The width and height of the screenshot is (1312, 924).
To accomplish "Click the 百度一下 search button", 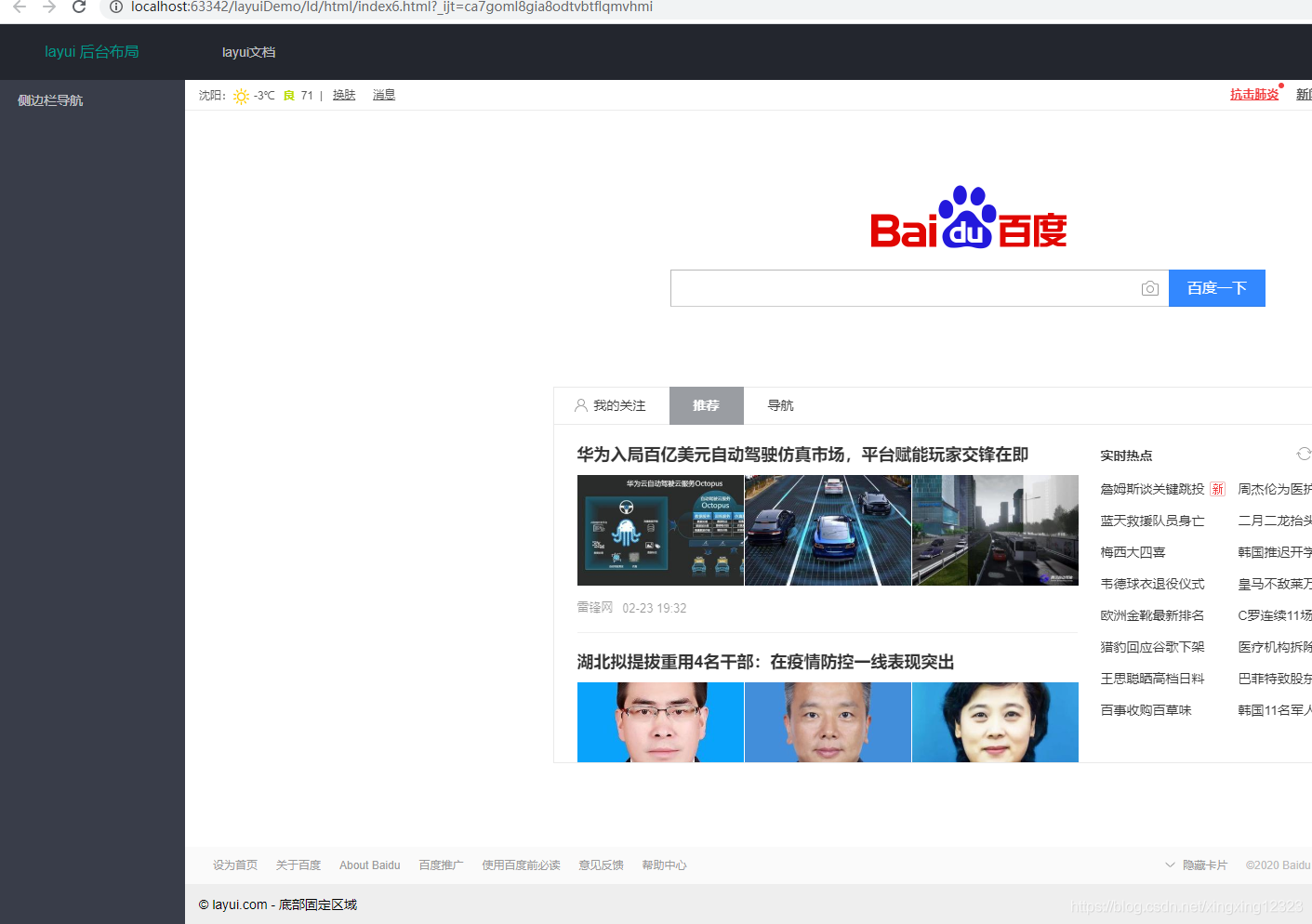I will coord(1217,288).
